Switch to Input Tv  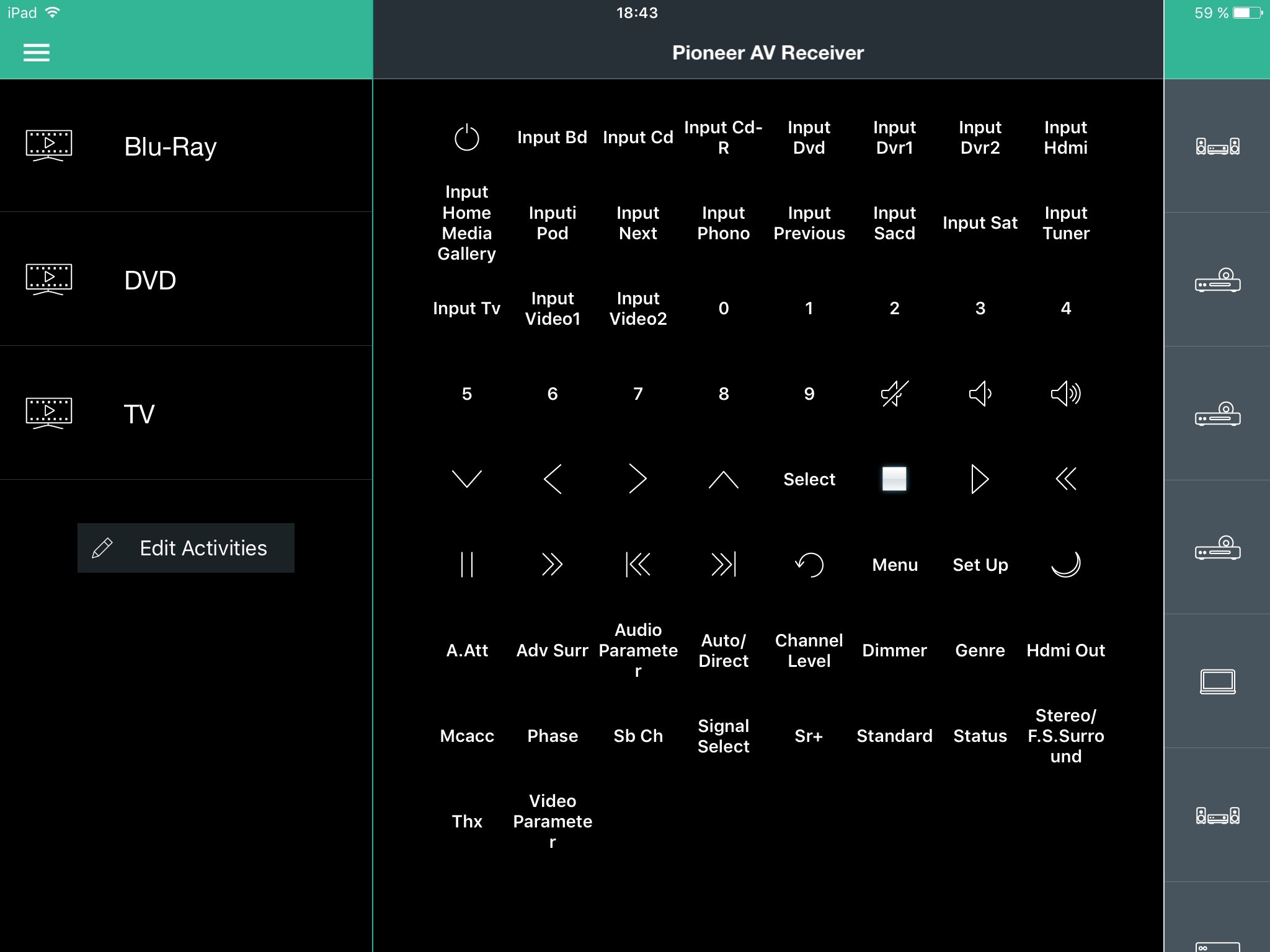[467, 308]
